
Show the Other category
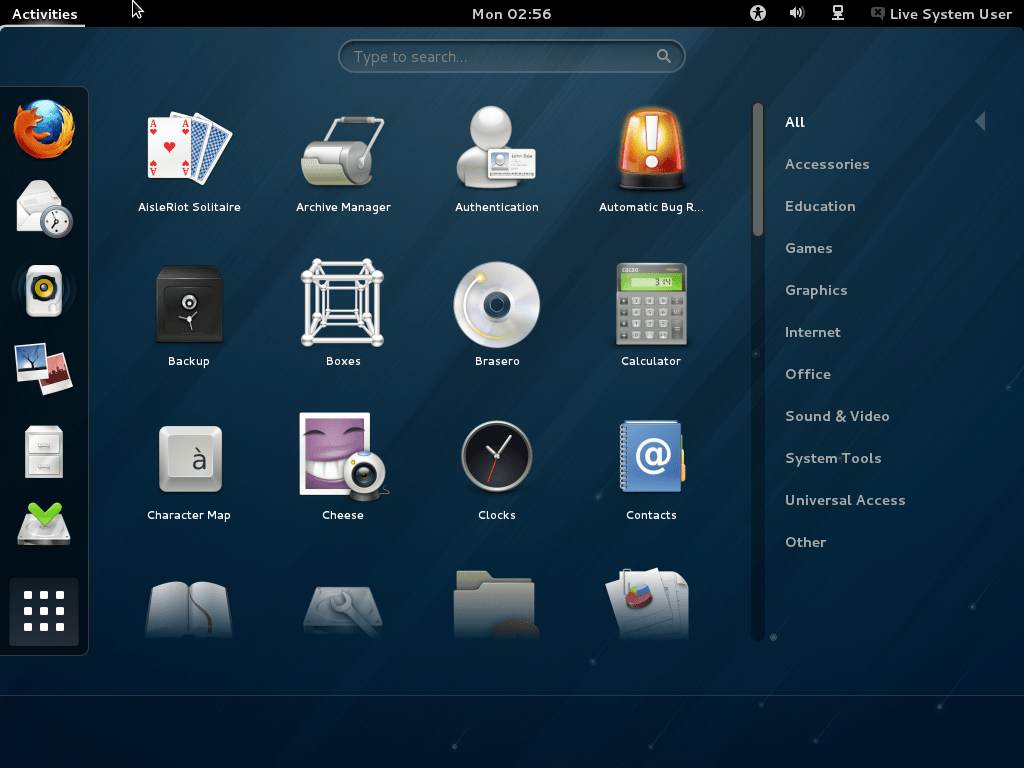point(805,542)
